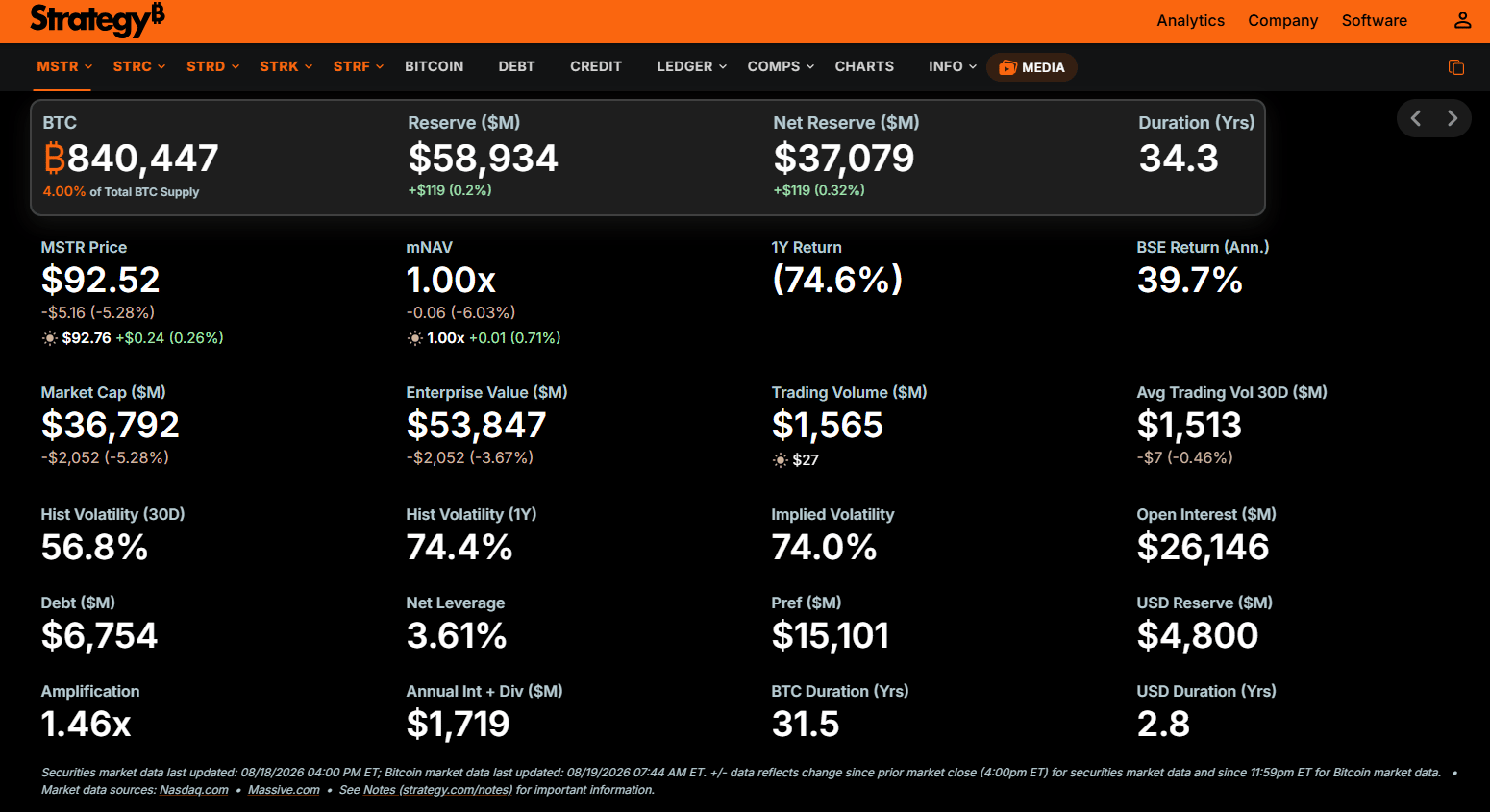This screenshot has height=812, width=1490.
Task: Click the Implied Volatility value 74.0%
Action: point(825,547)
